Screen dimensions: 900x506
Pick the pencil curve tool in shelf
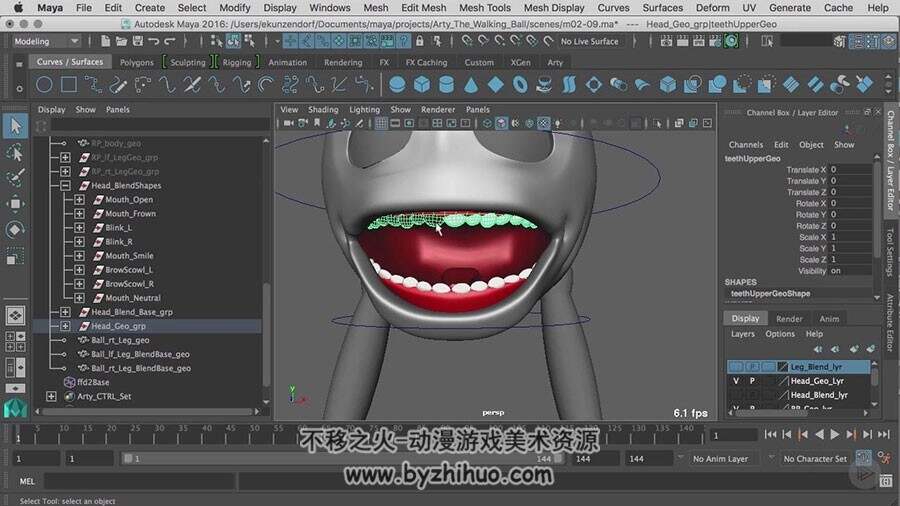coord(118,85)
